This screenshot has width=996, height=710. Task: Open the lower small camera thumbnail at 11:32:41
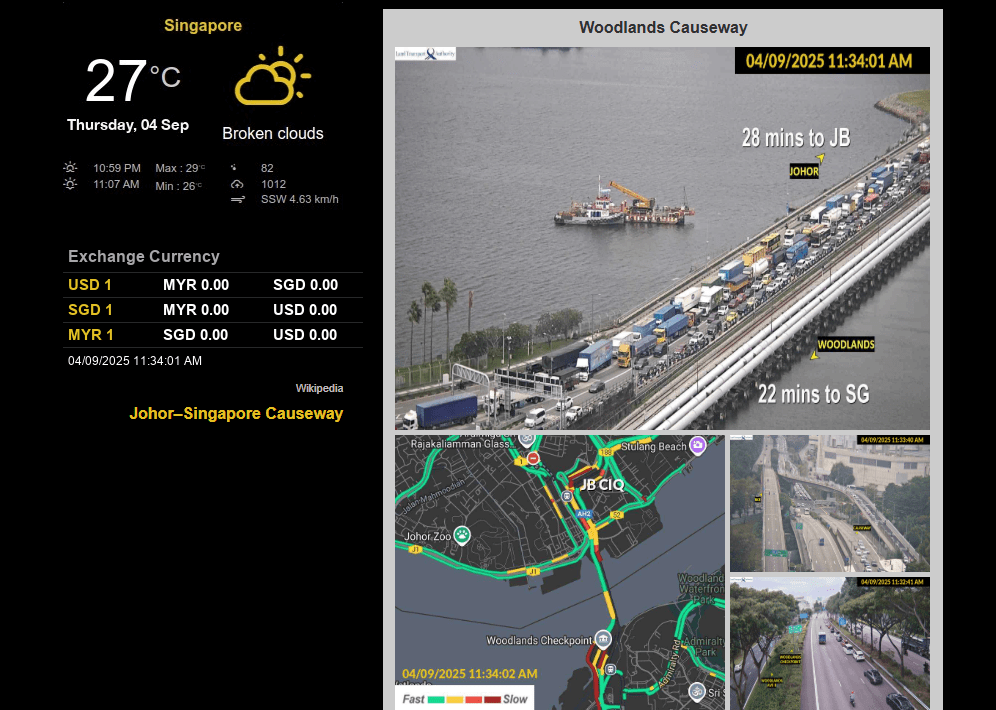[829, 643]
